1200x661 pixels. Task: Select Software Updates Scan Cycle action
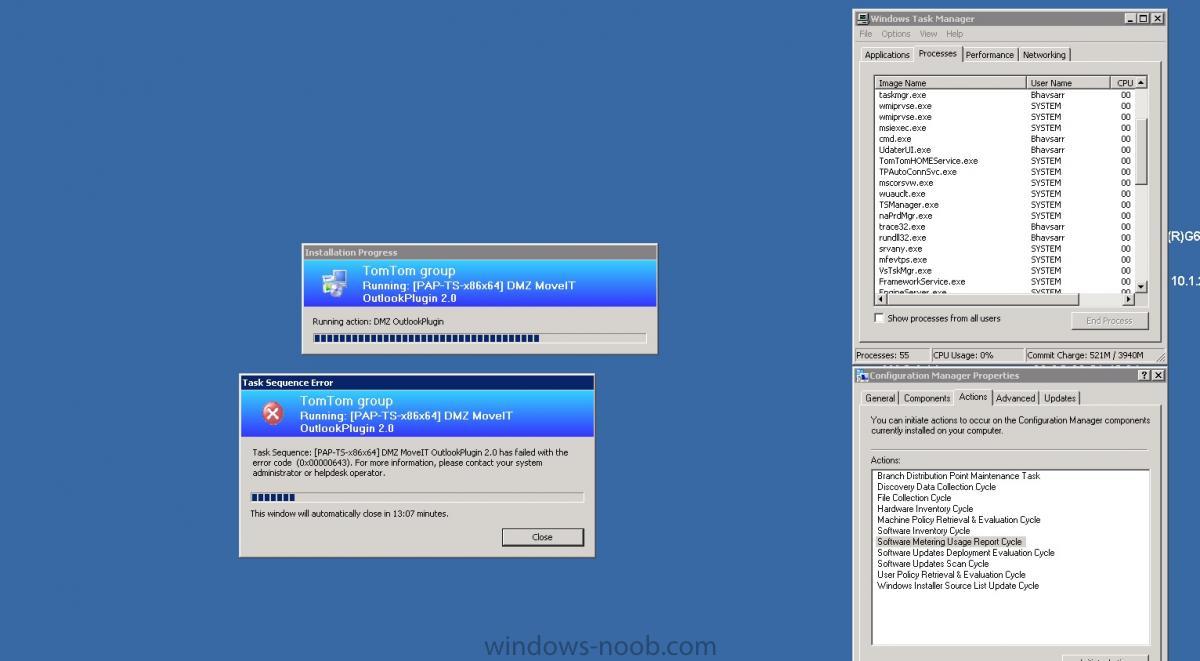pos(932,564)
